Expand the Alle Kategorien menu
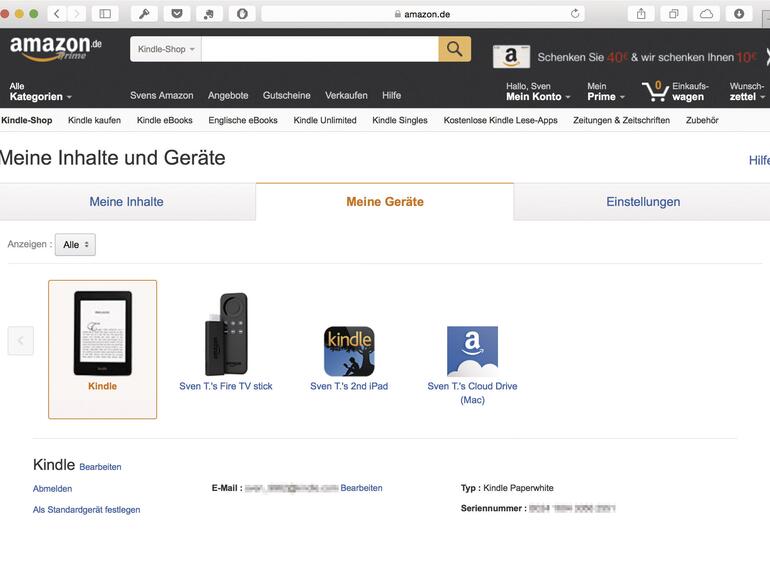The width and height of the screenshot is (770, 578). (x=41, y=92)
